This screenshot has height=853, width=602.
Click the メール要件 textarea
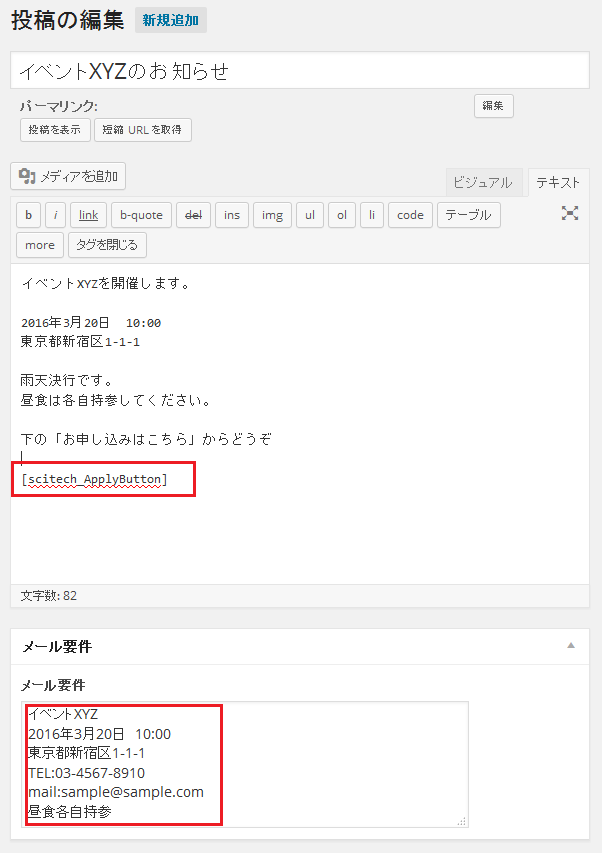(x=245, y=764)
